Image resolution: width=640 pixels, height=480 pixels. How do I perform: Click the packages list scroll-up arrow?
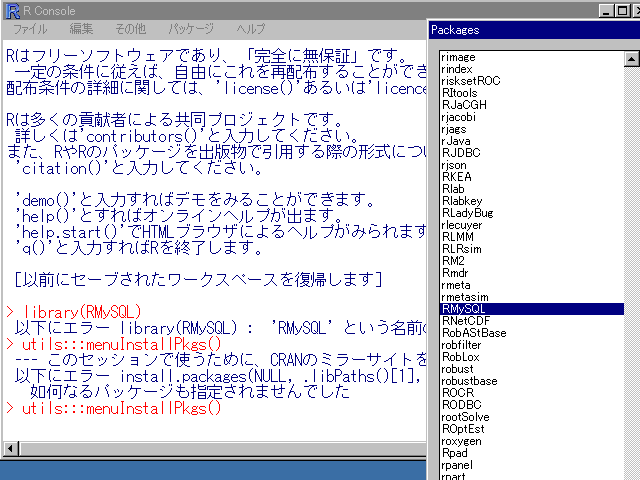pyautogui.click(x=631, y=59)
